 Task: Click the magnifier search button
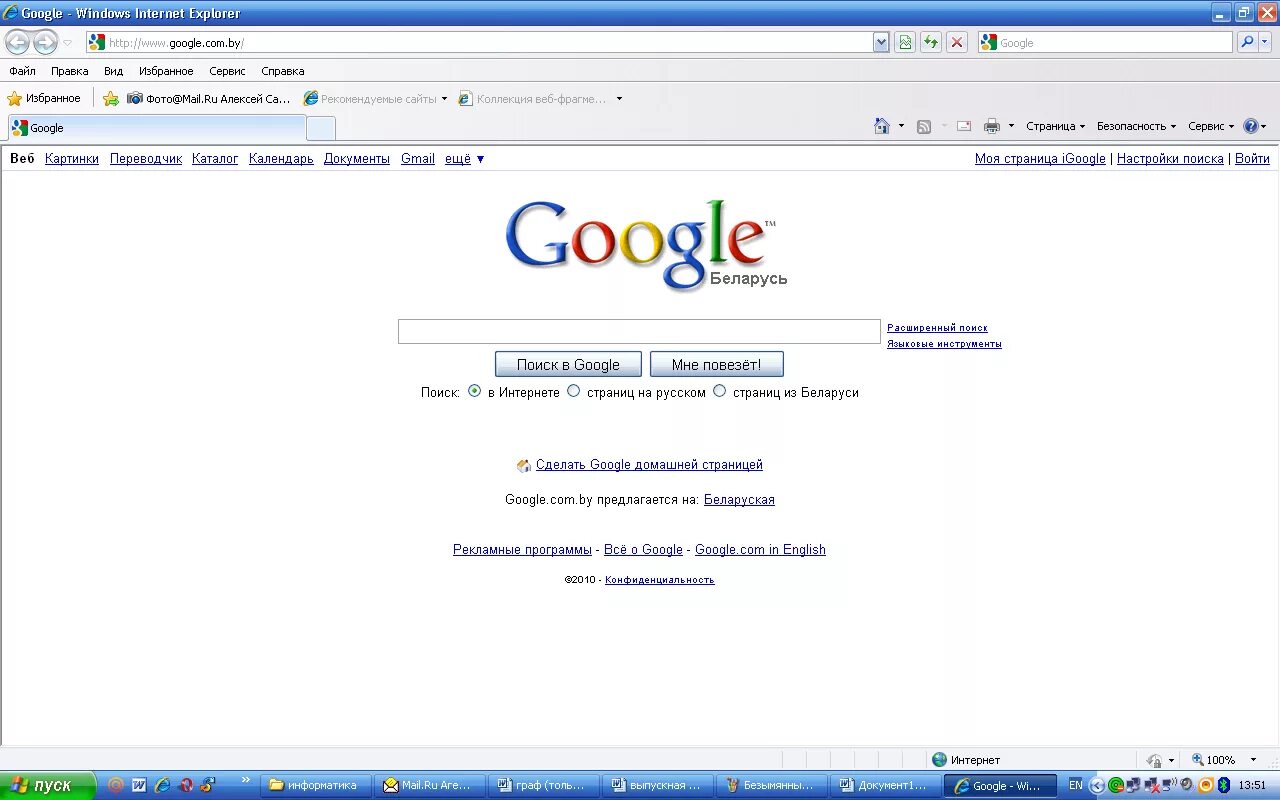click(1246, 42)
